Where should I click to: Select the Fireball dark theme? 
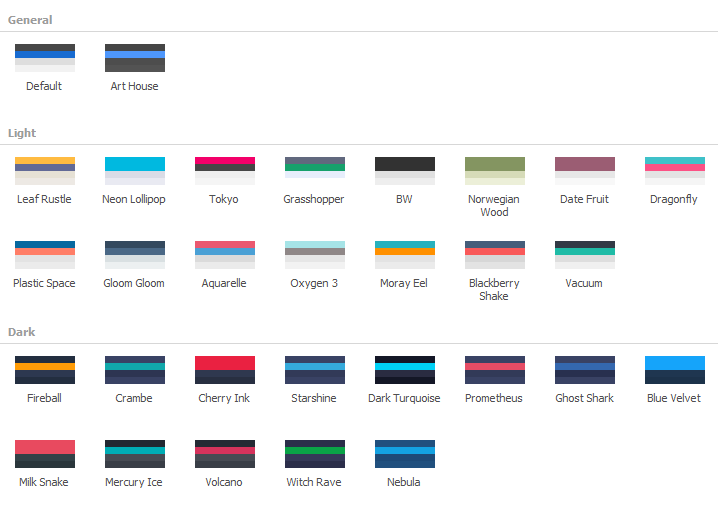tap(44, 370)
